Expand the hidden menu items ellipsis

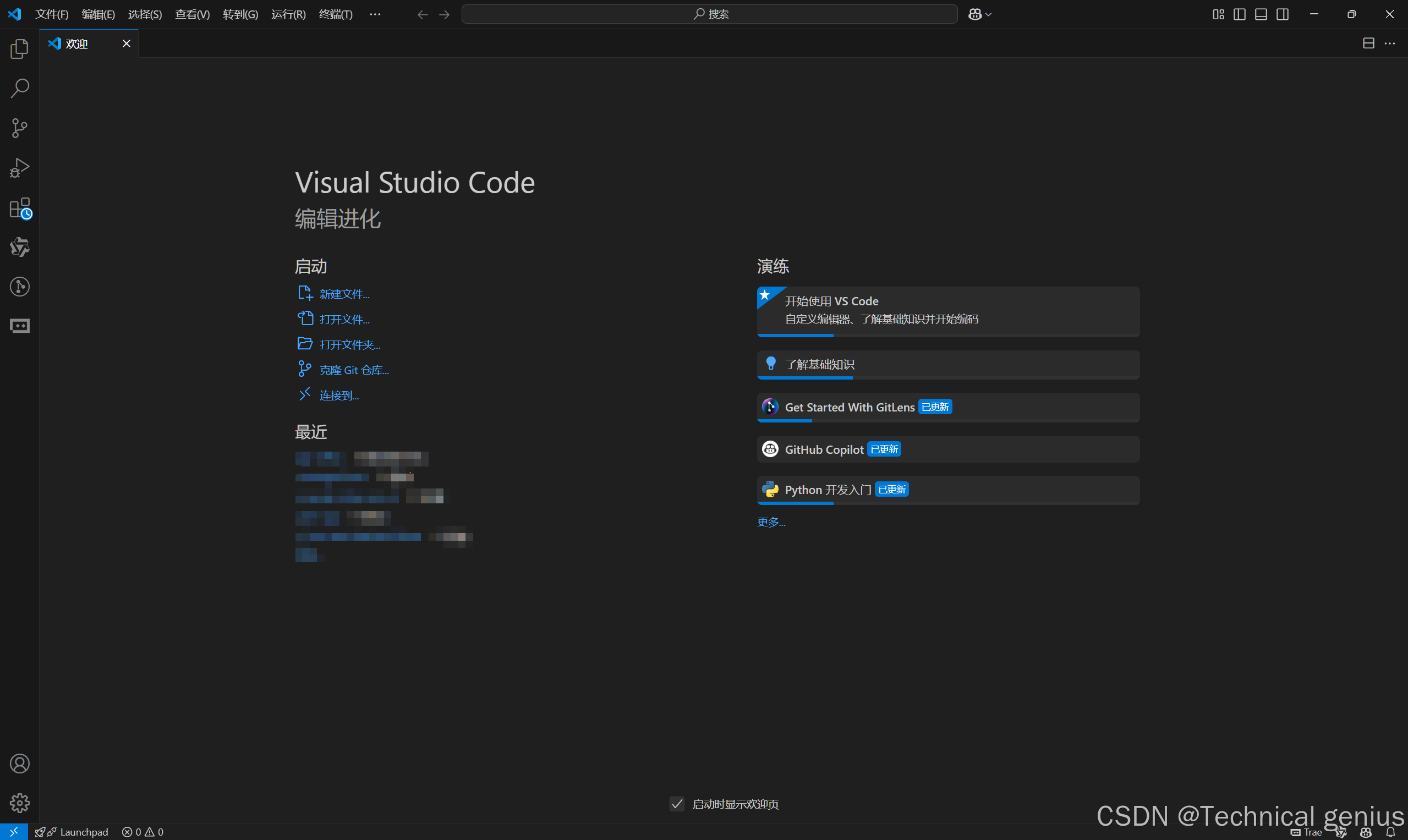pos(375,14)
